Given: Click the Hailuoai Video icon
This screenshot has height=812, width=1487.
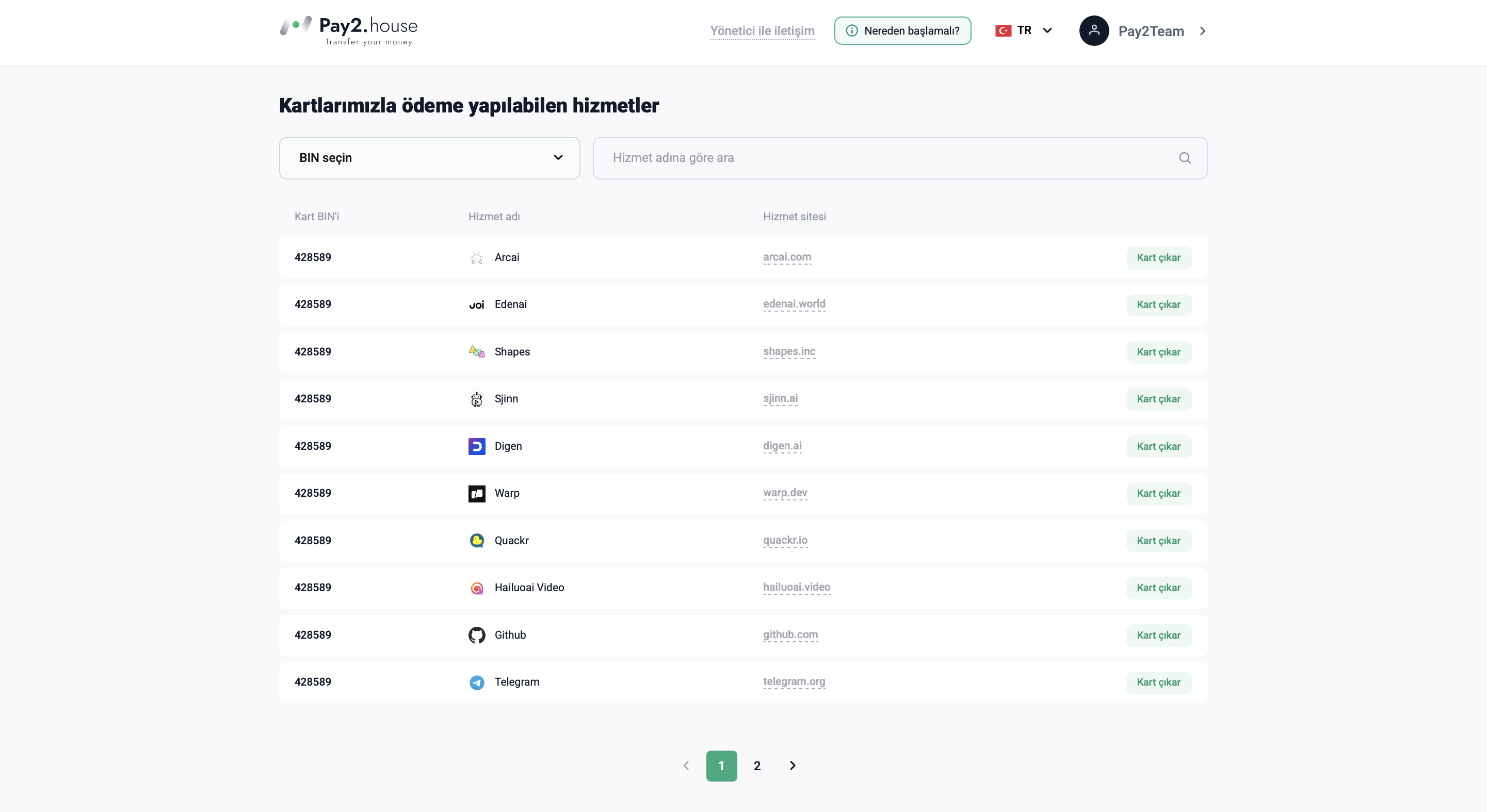Looking at the screenshot, I should [x=476, y=588].
